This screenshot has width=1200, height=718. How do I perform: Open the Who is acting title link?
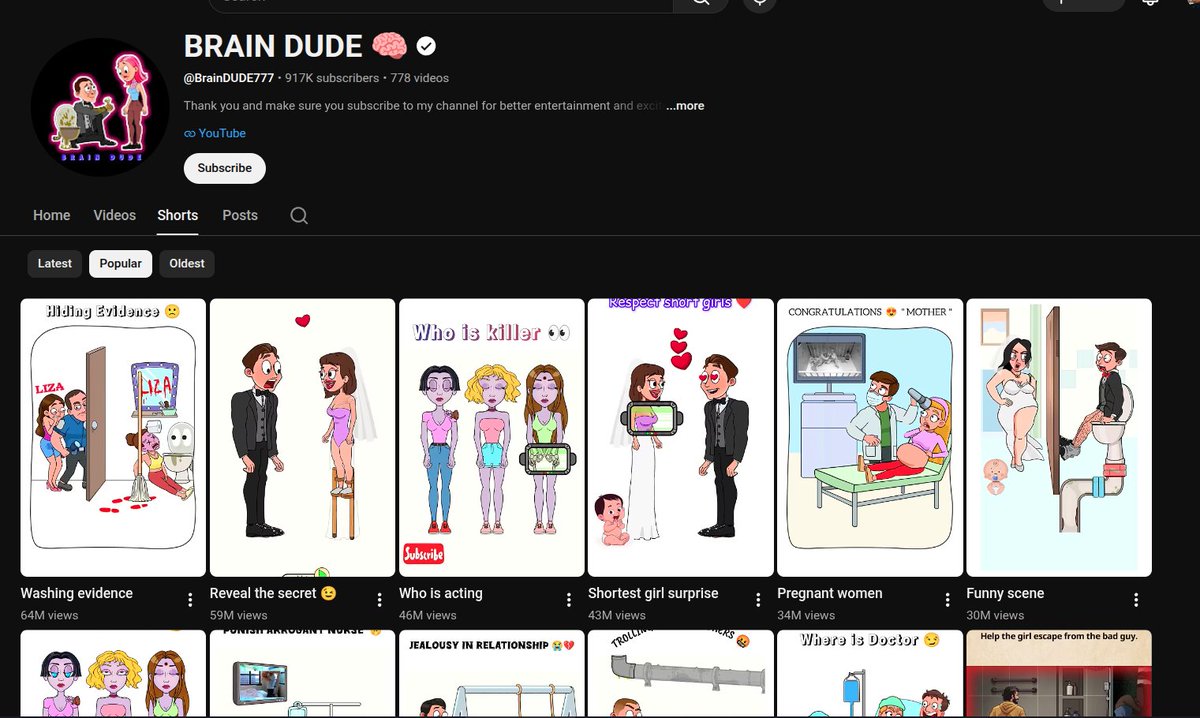pyautogui.click(x=441, y=593)
